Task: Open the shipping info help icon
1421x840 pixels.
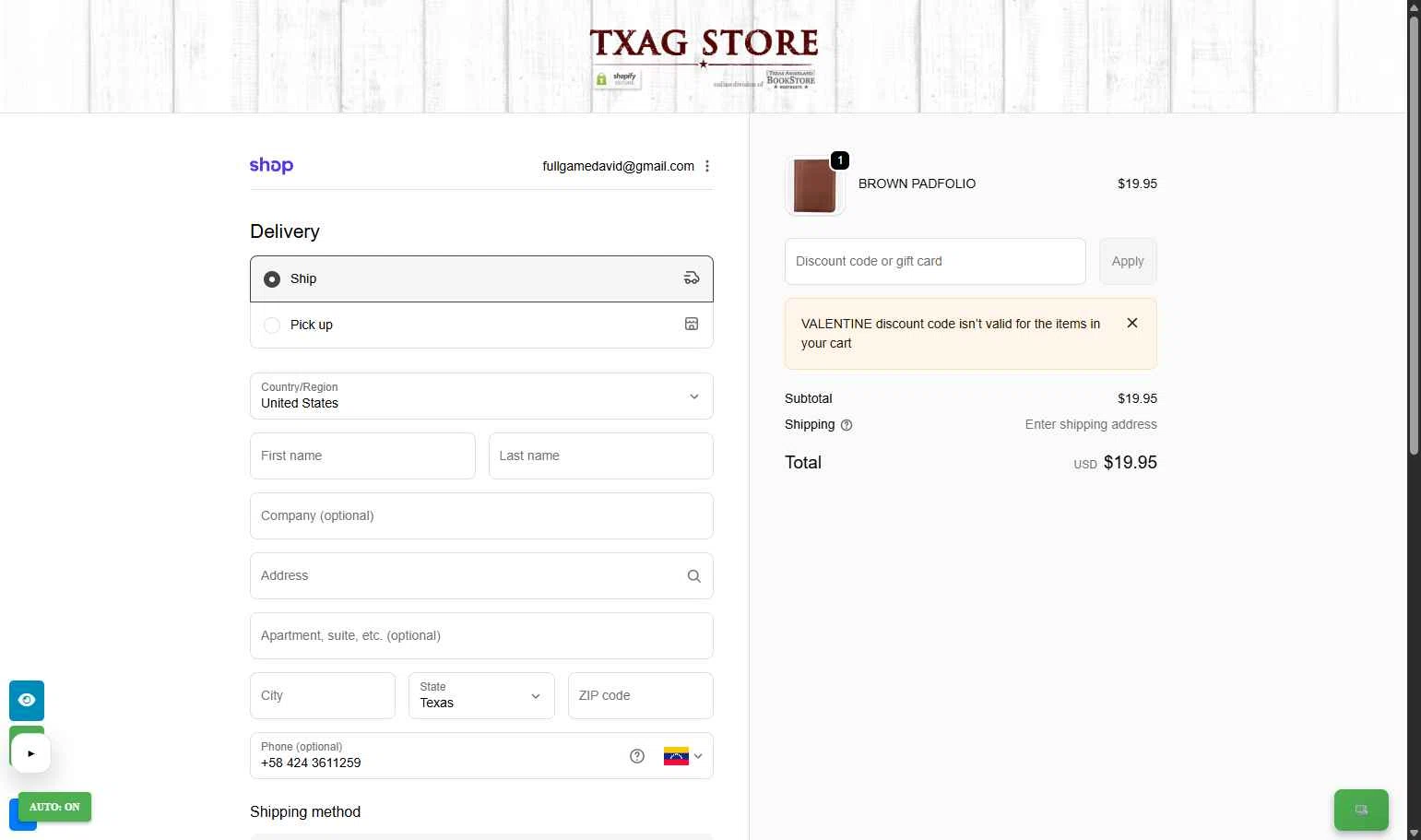Action: pyautogui.click(x=847, y=425)
